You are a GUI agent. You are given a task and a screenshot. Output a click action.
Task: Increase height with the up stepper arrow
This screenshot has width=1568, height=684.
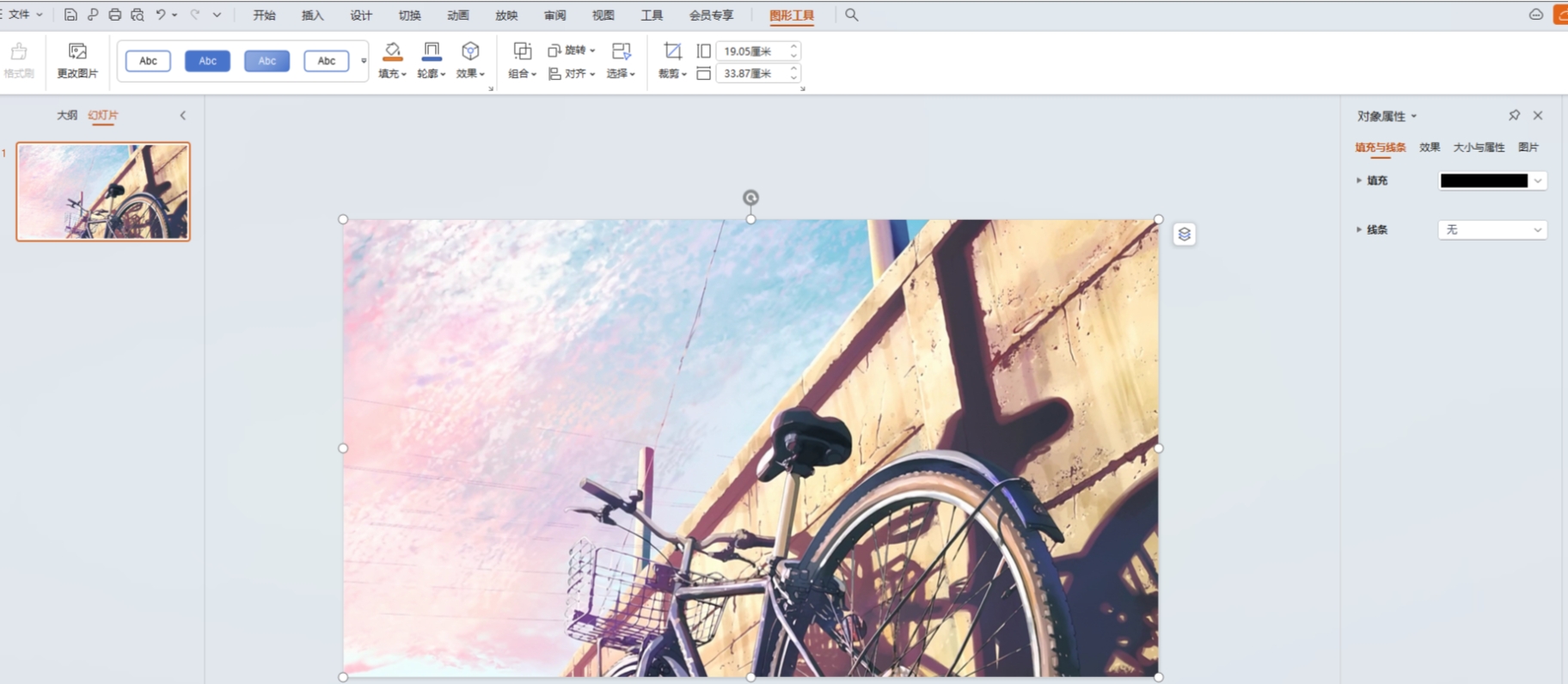[x=793, y=46]
